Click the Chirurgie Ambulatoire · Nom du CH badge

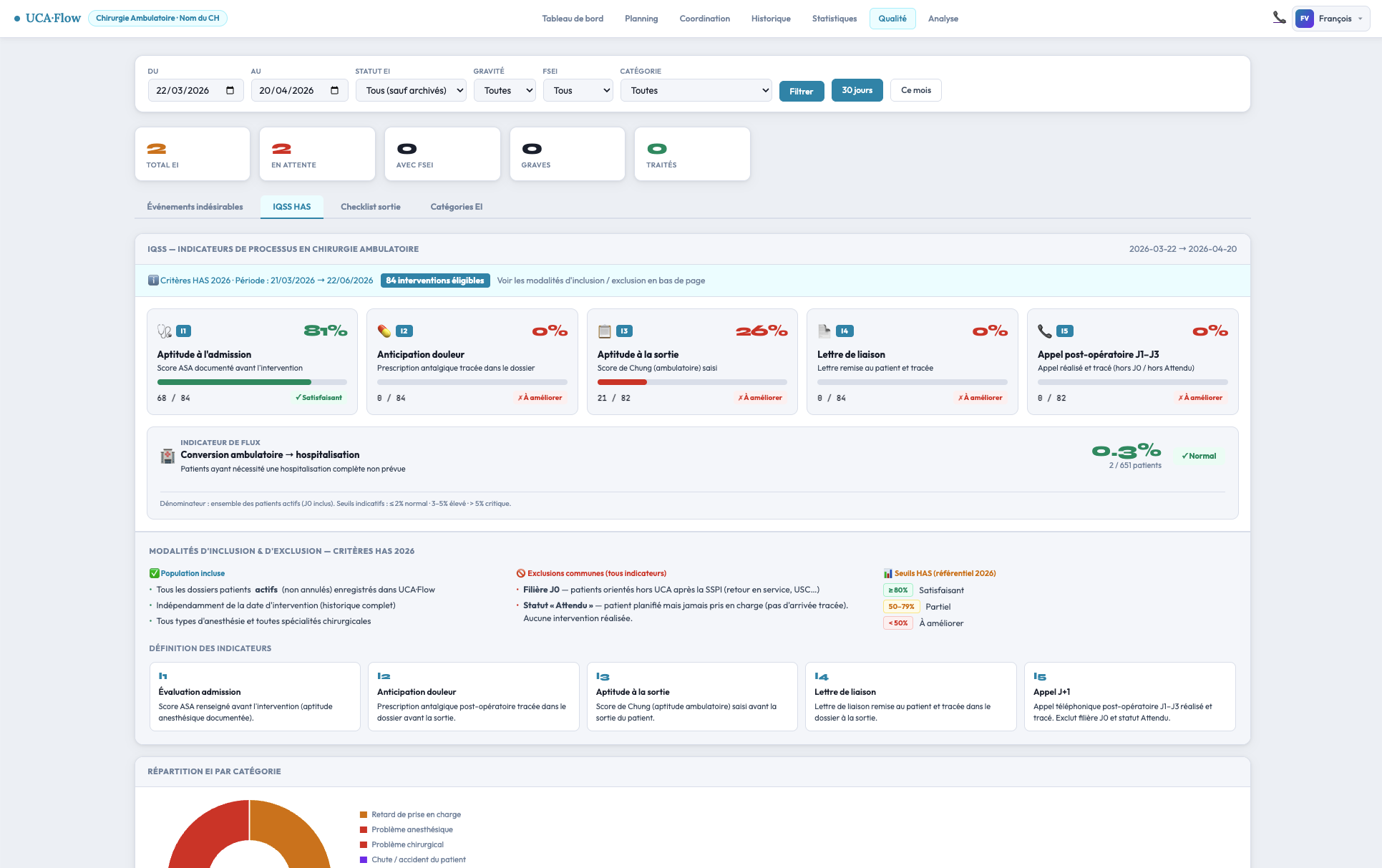point(157,18)
